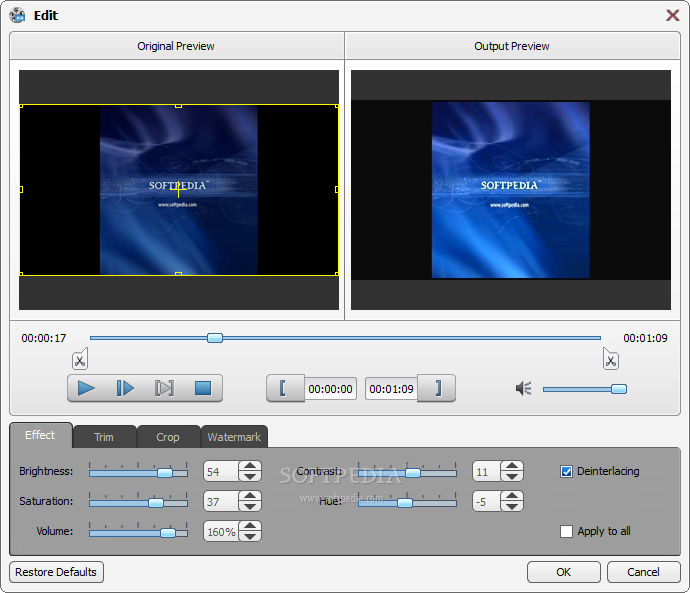Click the Contrast value field showing 11

pyautogui.click(x=487, y=472)
